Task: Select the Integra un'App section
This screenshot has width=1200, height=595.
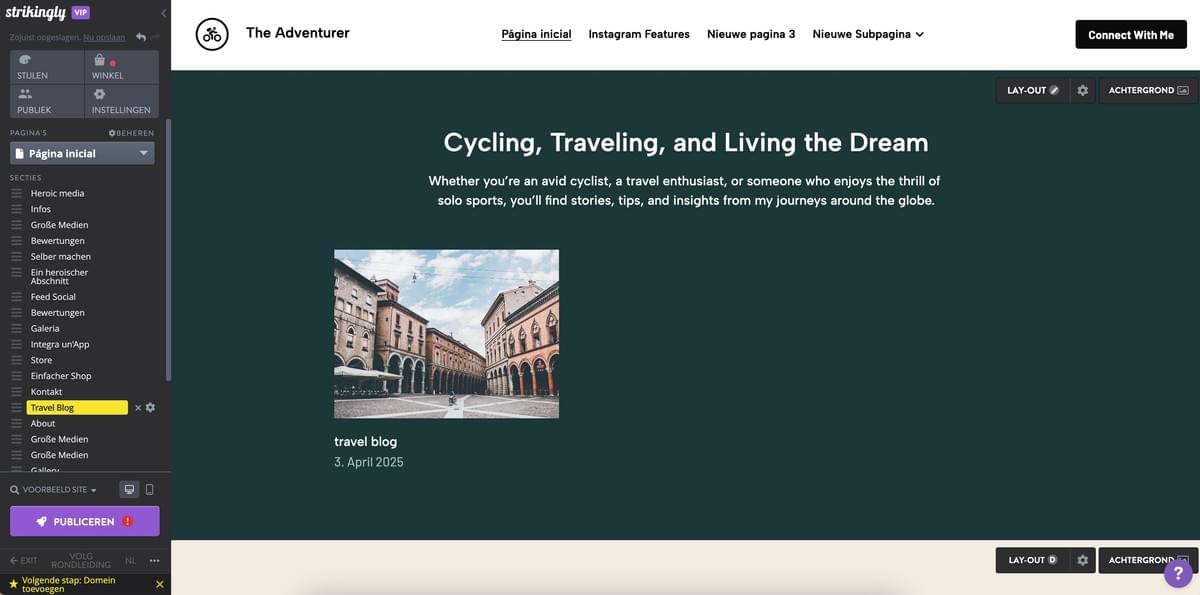Action: pyautogui.click(x=60, y=344)
